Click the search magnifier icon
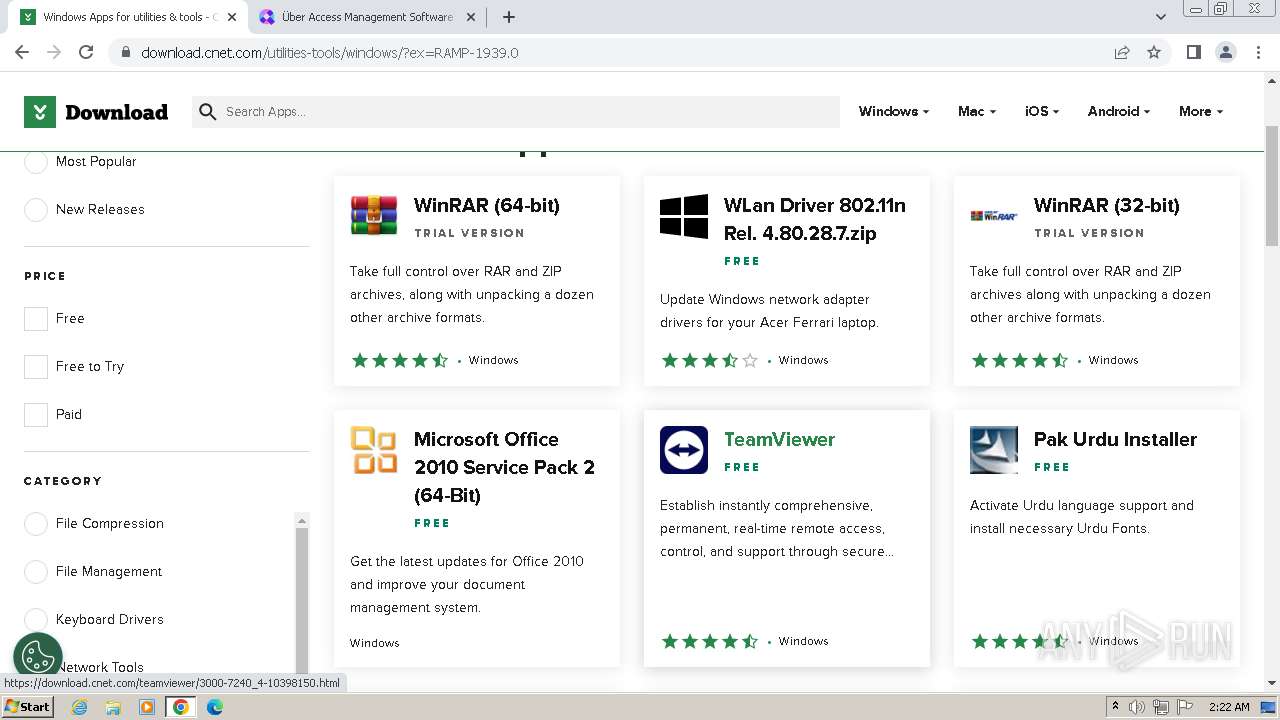The height and width of the screenshot is (720, 1280). 208,112
